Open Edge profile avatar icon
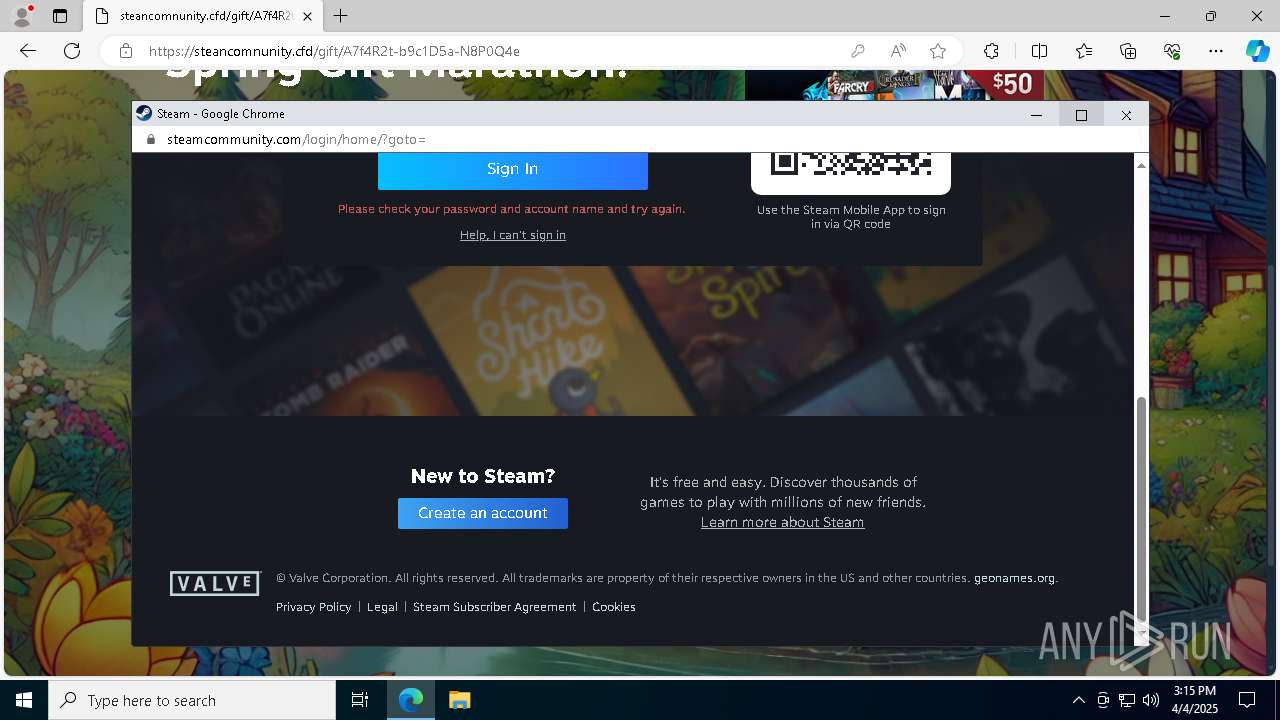This screenshot has width=1280, height=720. tap(22, 16)
